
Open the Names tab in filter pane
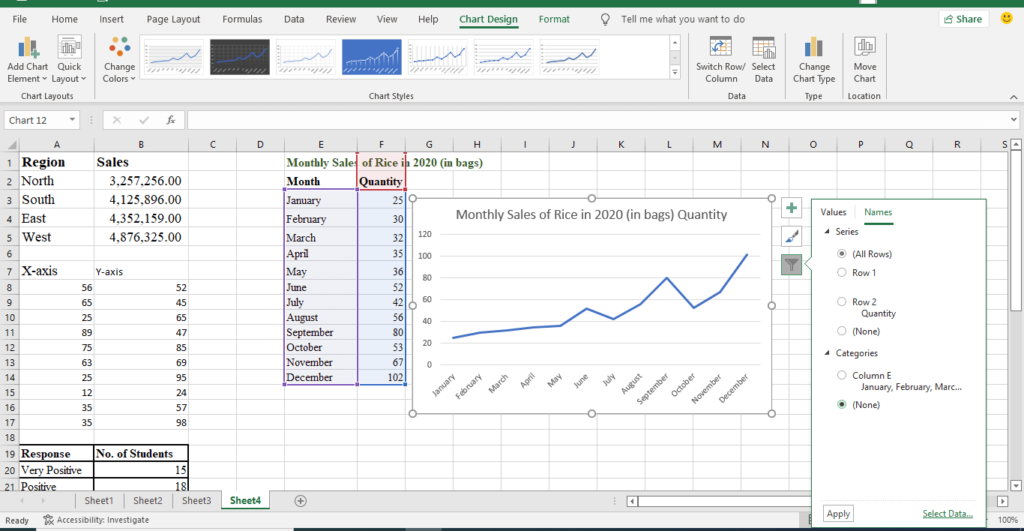[878, 212]
